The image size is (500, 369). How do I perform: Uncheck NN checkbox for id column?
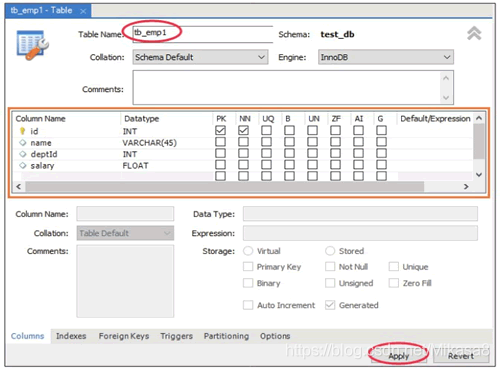pyautogui.click(x=243, y=130)
